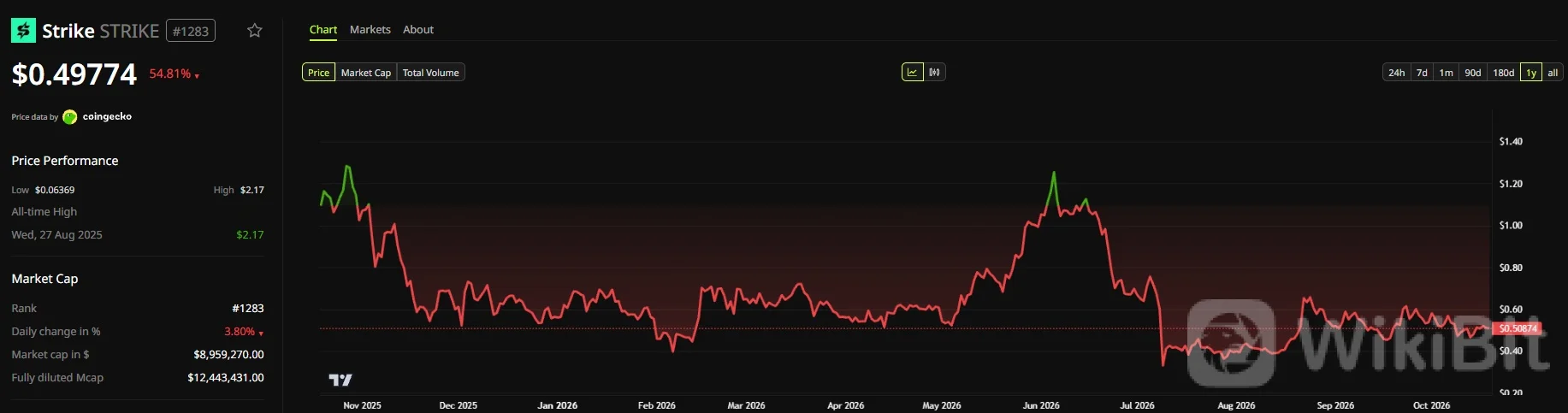The height and width of the screenshot is (413, 1568).
Task: Set chart range to 1m
Action: [1446, 73]
